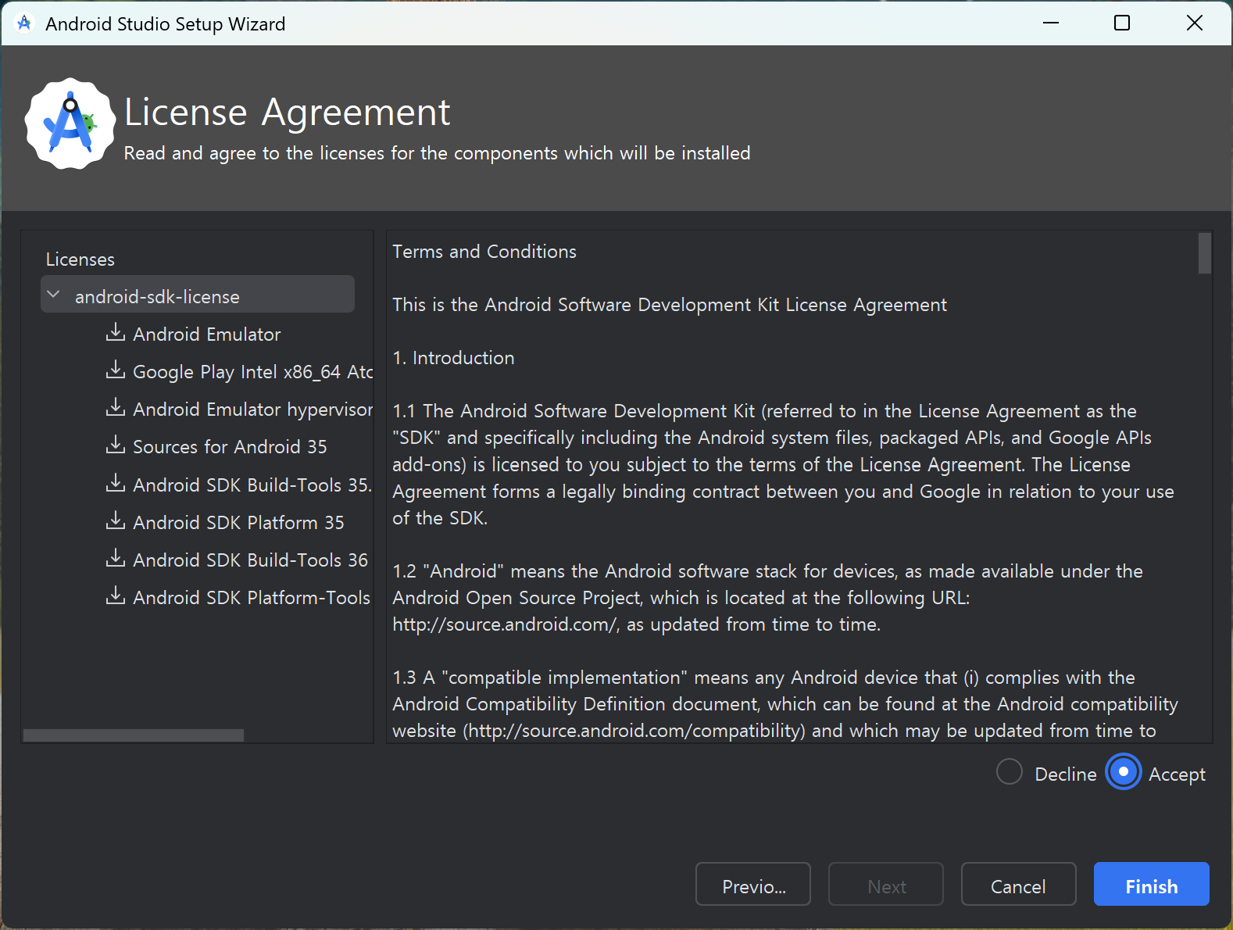Click the Android Studio icon in the title bar

click(24, 23)
